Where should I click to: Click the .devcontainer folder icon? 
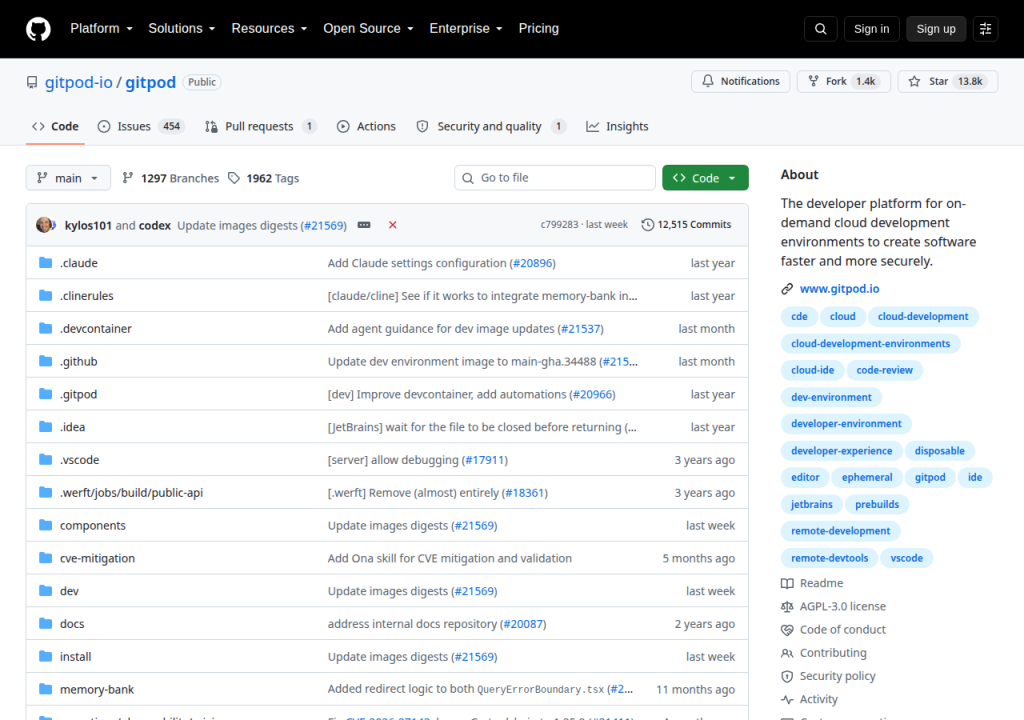coord(45,328)
